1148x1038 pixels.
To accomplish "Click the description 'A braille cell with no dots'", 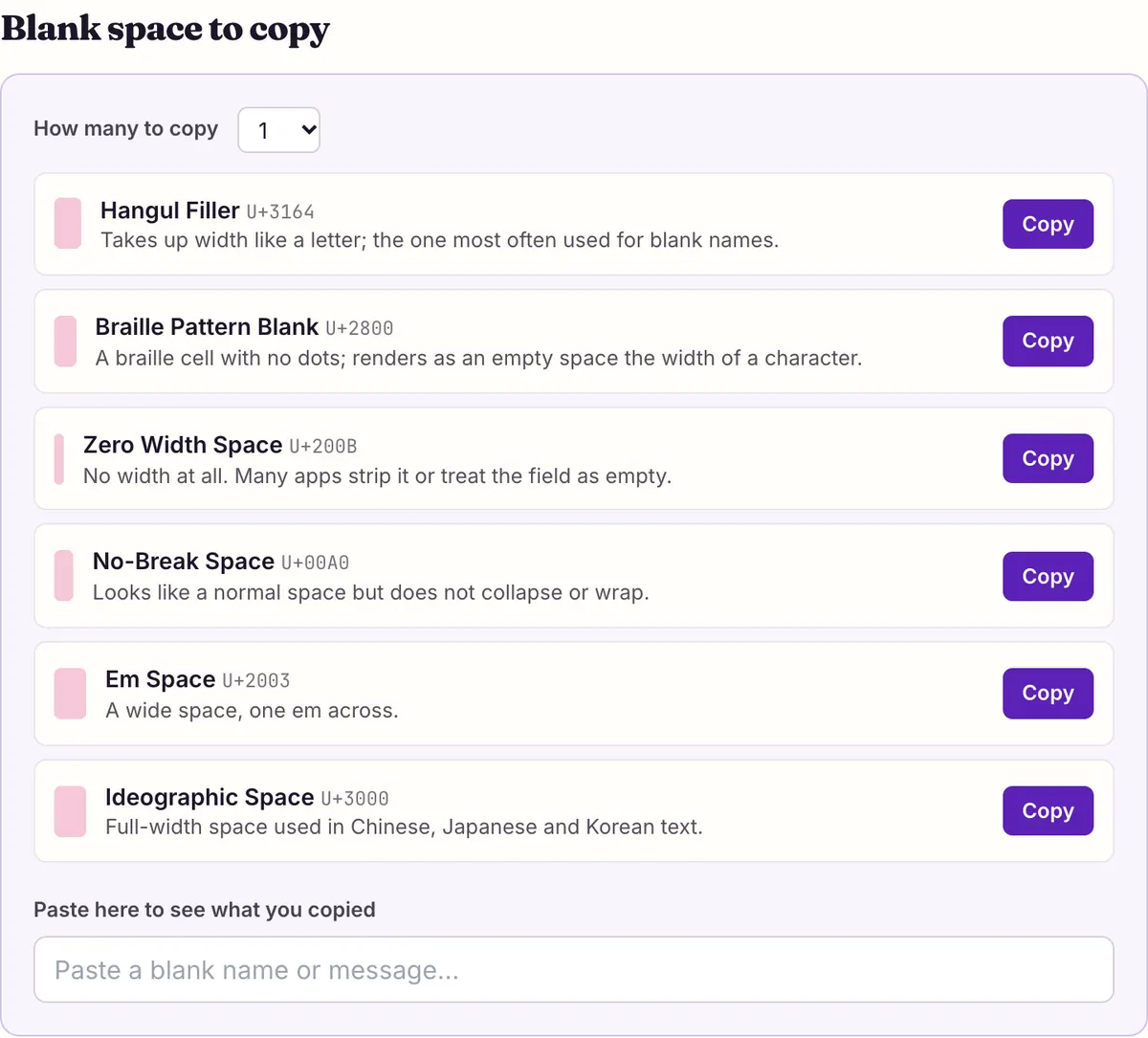I will click(478, 358).
